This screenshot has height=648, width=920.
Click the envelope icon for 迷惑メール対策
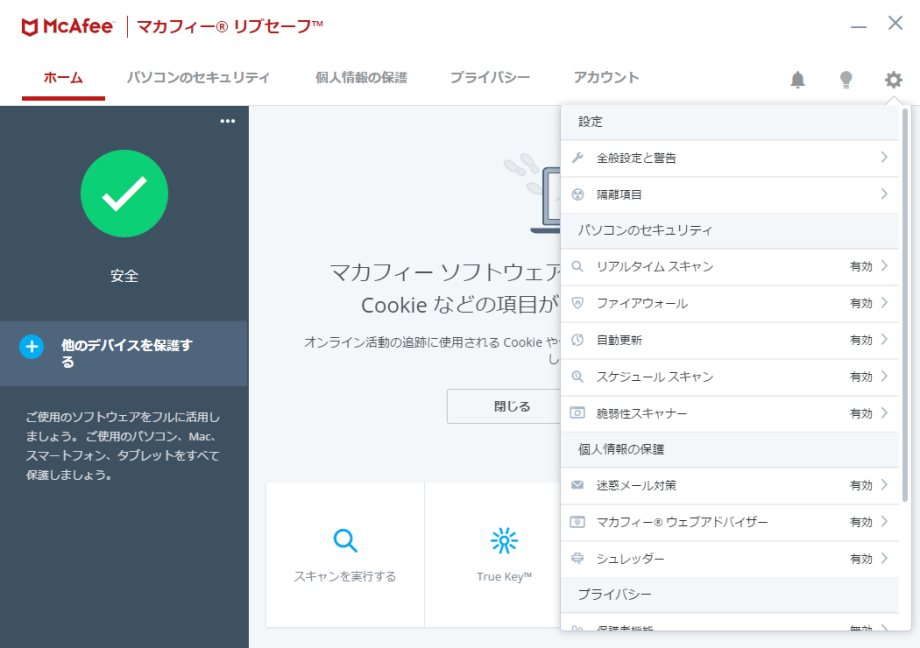pos(578,485)
